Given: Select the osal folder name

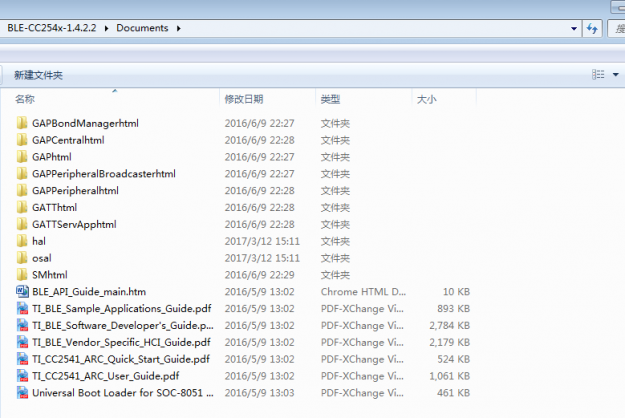Looking at the screenshot, I should pyautogui.click(x=41, y=258).
